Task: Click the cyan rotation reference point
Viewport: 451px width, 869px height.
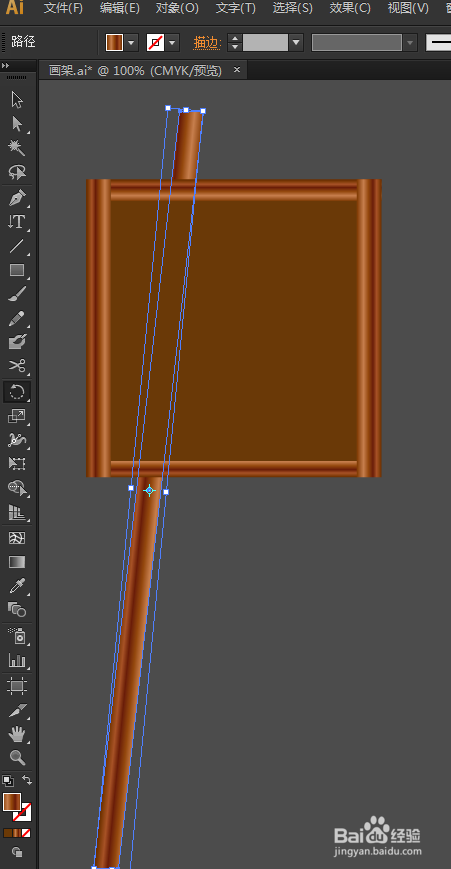Action: coord(149,490)
